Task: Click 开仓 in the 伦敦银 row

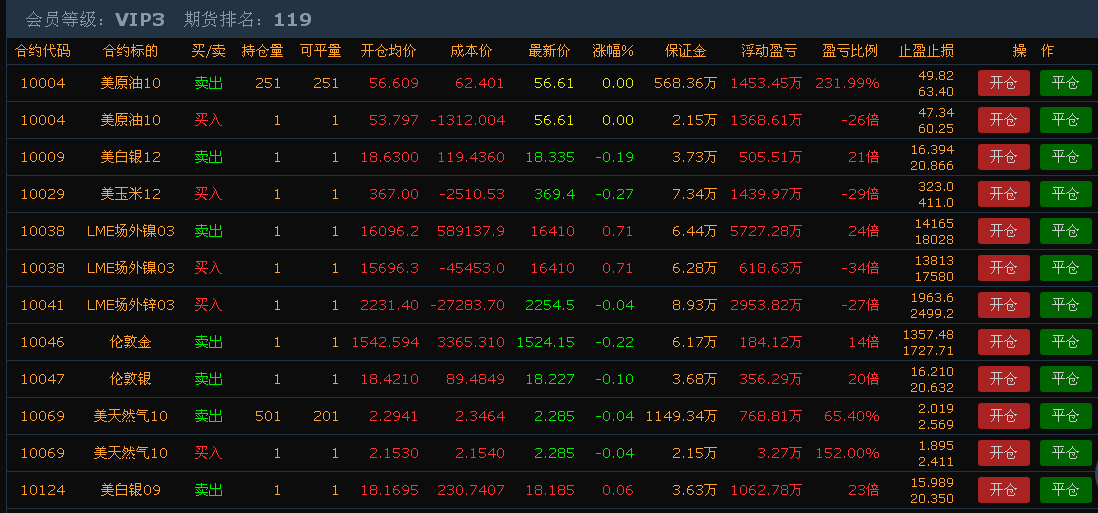Action: (1003, 379)
